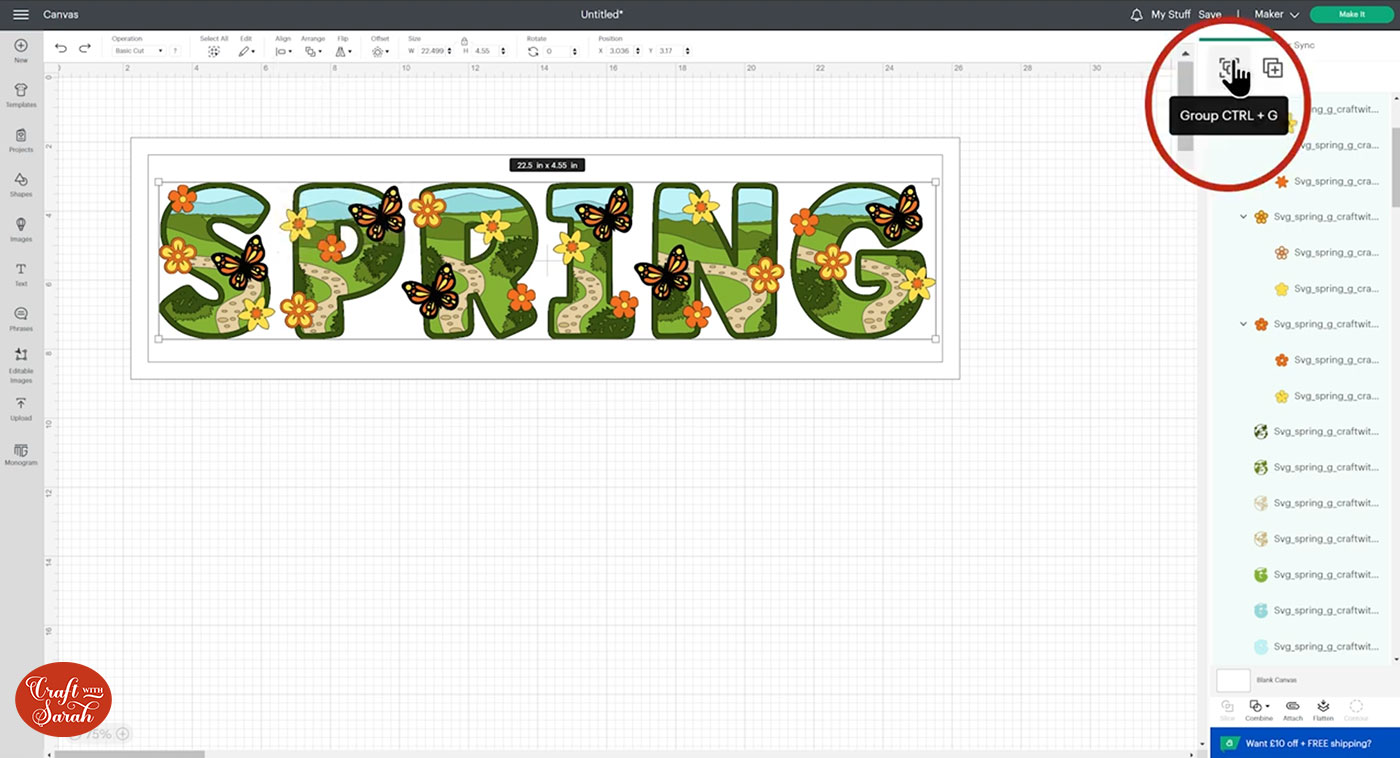Click the Duplicate icon in layers panel
1400x758 pixels.
[1272, 68]
